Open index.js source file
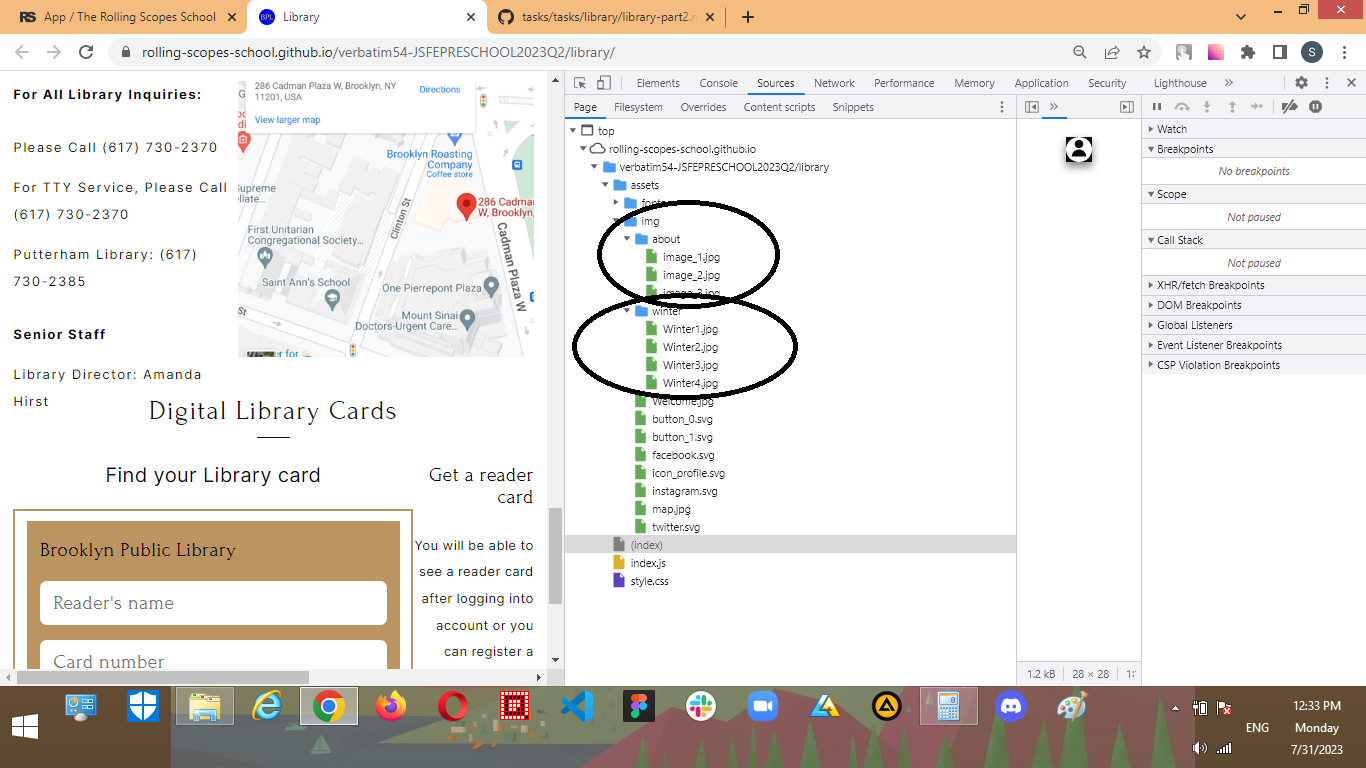The height and width of the screenshot is (768, 1366). pyautogui.click(x=647, y=563)
